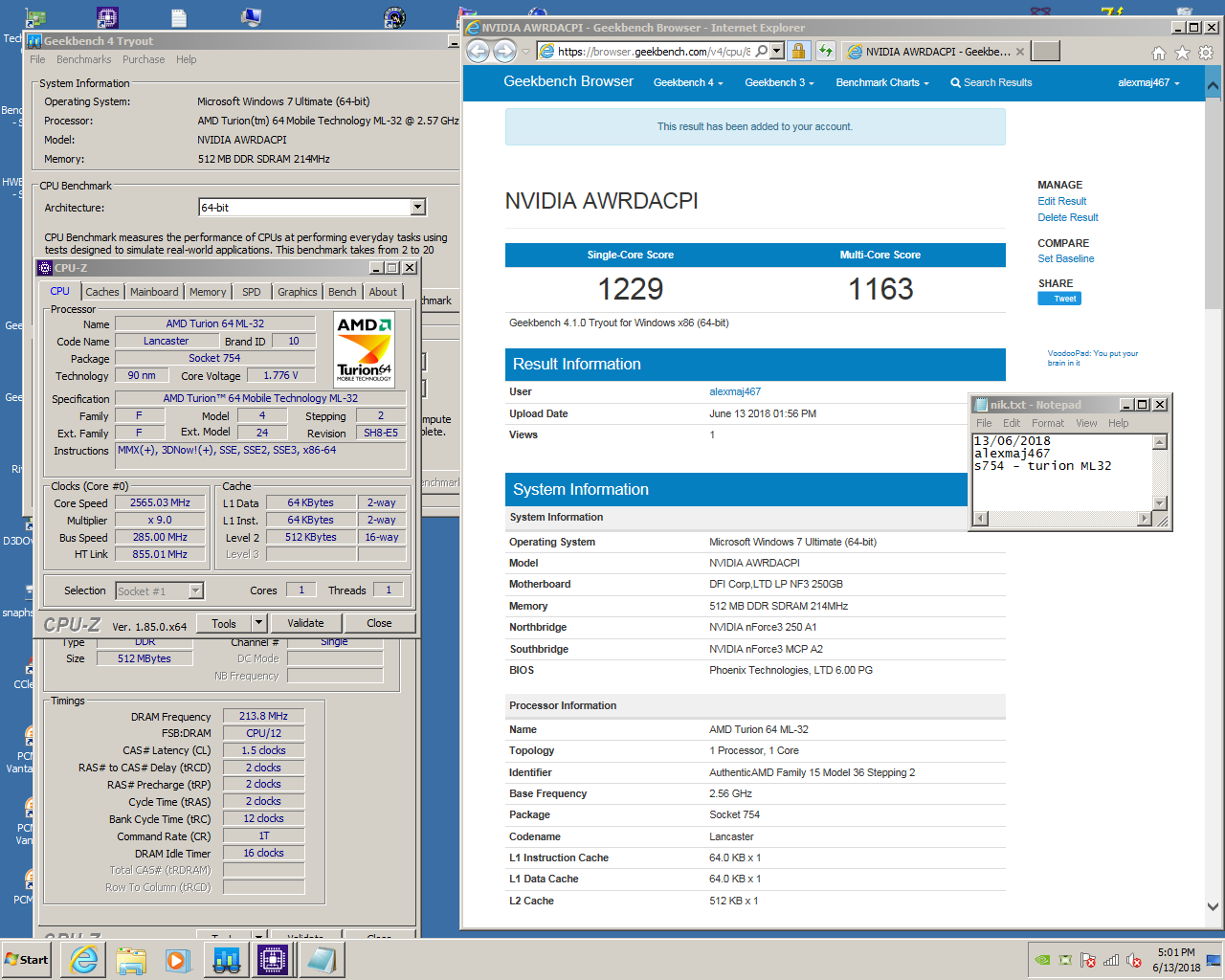Click the Internet Explorer forward arrow
The image size is (1225, 980).
[x=504, y=52]
